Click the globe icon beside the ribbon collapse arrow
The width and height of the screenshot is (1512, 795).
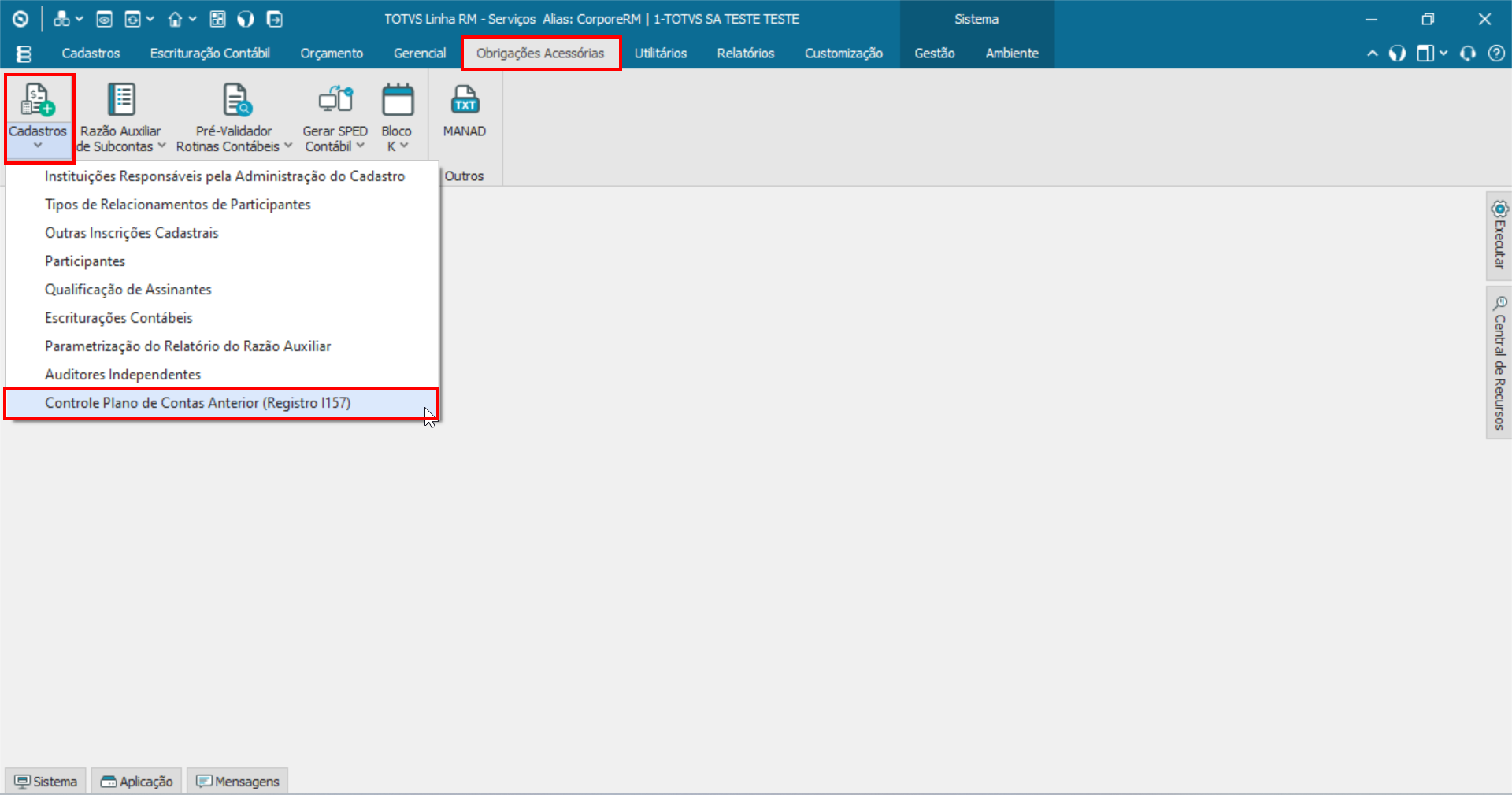[1397, 54]
